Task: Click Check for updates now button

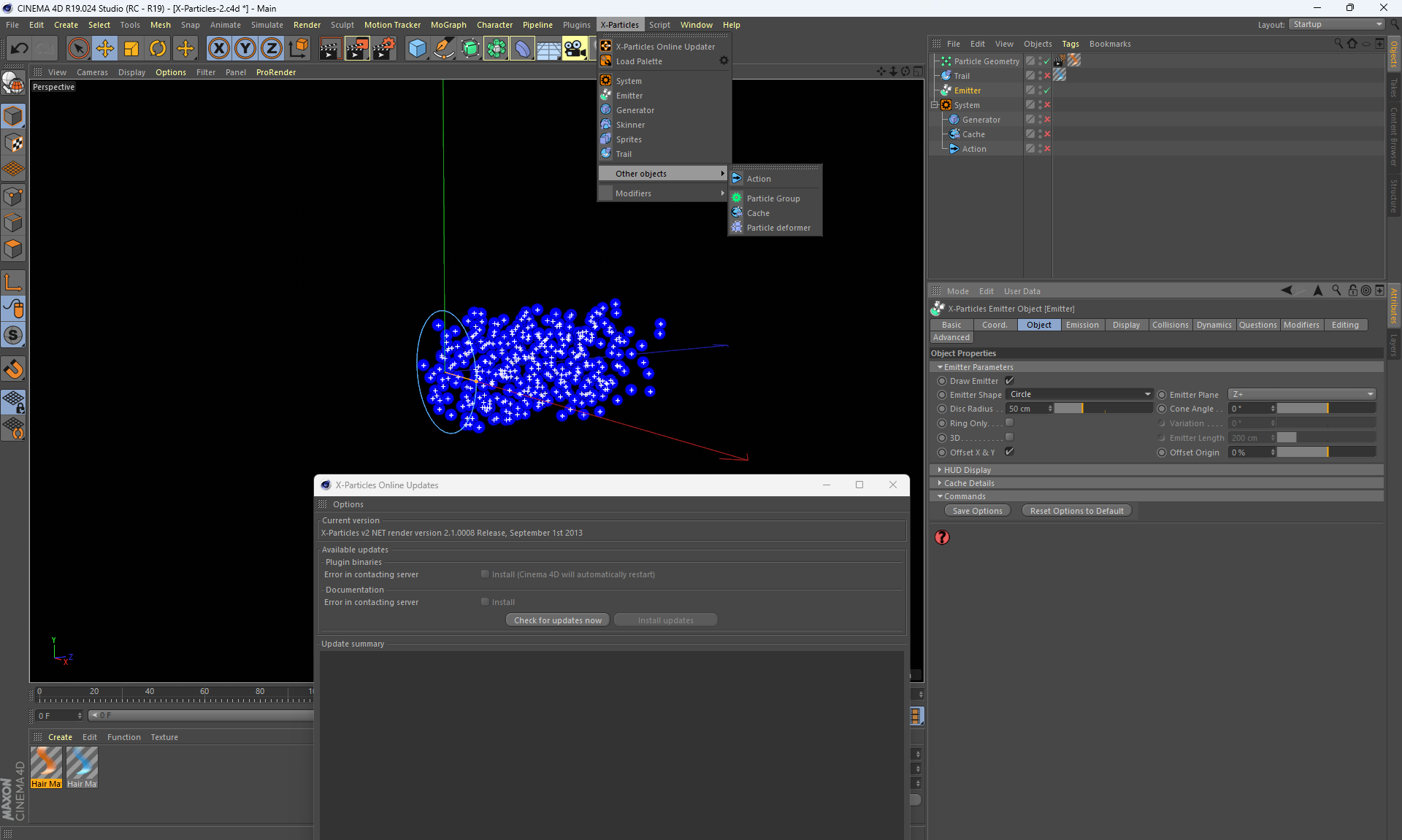Action: [x=557, y=620]
